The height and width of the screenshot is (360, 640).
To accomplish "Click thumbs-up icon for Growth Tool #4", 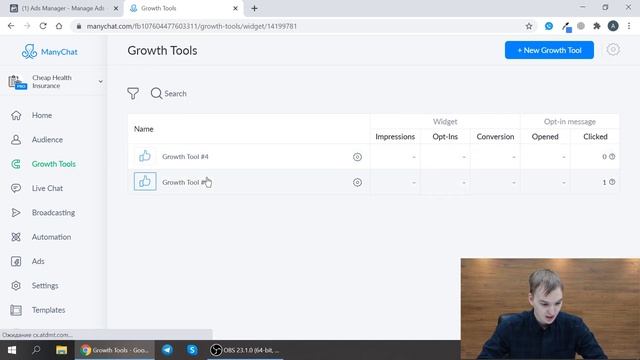I will 145,156.
